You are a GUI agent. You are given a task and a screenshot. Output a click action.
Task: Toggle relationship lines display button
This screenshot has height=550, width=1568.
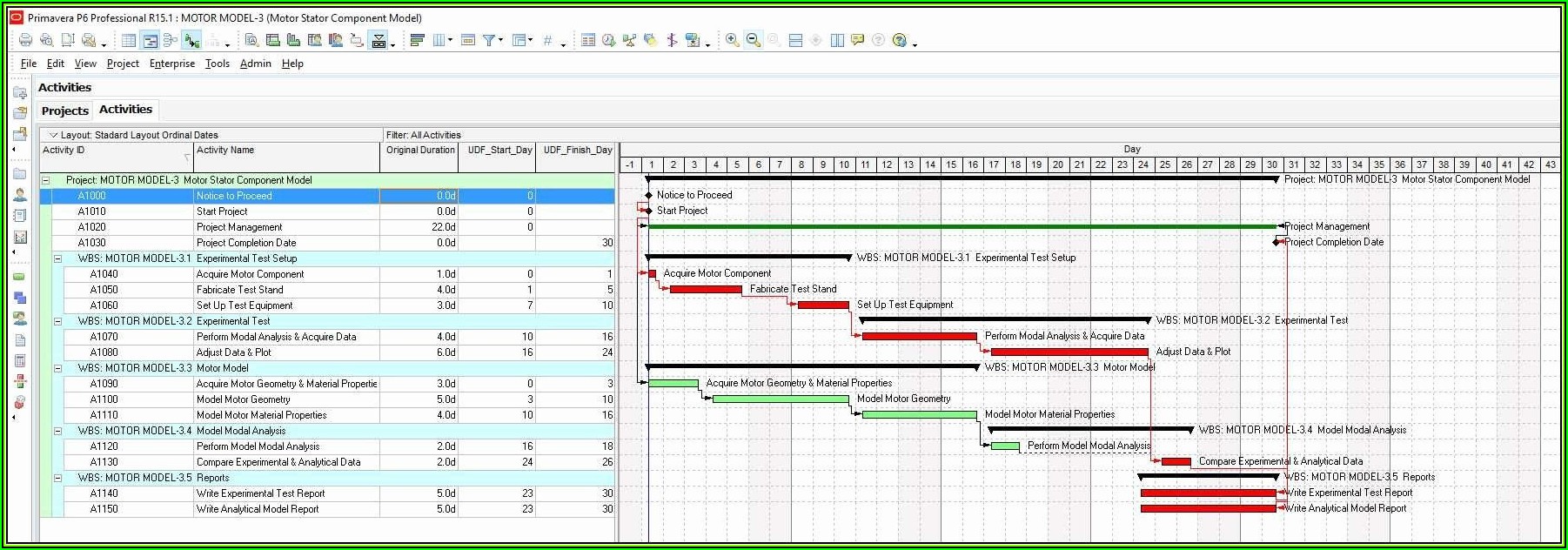[191, 40]
